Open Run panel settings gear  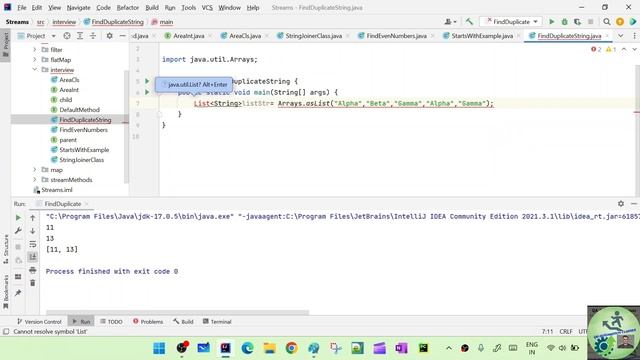(621, 203)
